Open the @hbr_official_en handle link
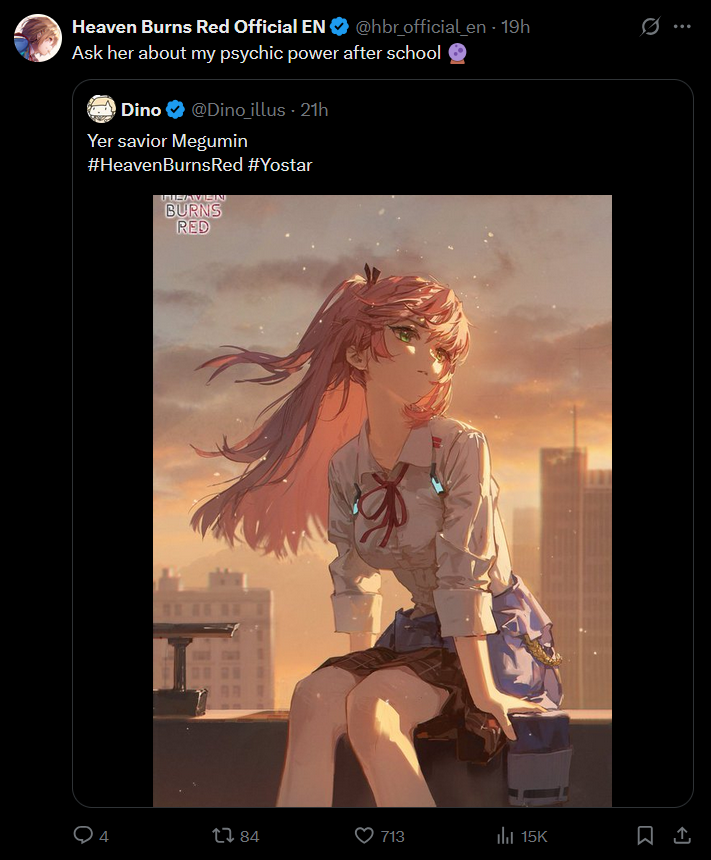Screen dimensions: 711x860 click(420, 26)
